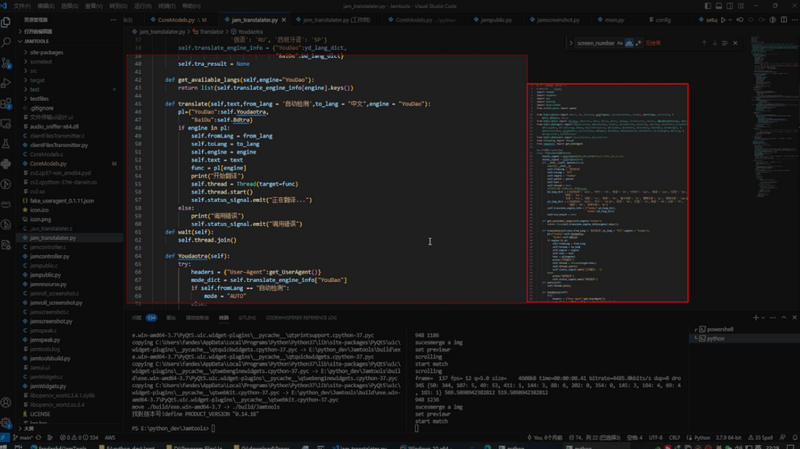
Task: Close the find widget
Action: pos(736,43)
